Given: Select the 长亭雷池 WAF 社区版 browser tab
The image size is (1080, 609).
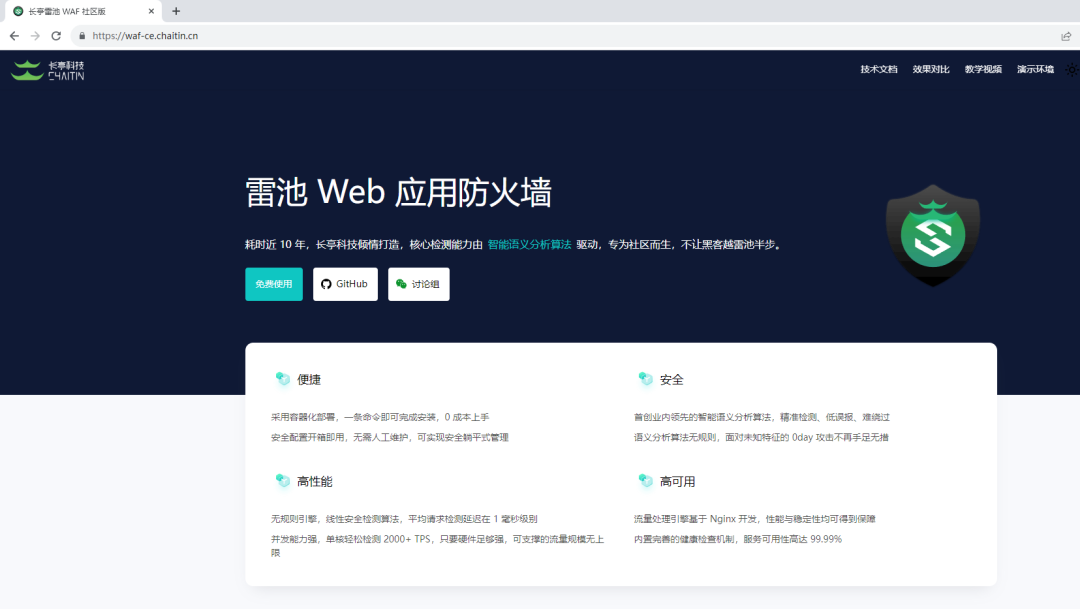Looking at the screenshot, I should pyautogui.click(x=81, y=11).
